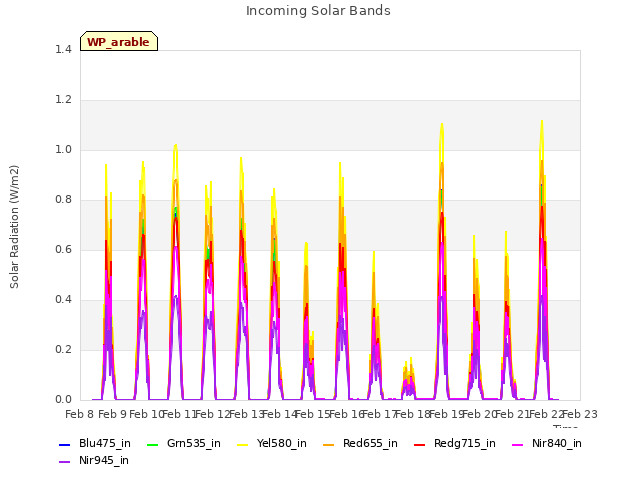
Task: Click the 0.0 y-axis tick label
Action: [x=63, y=400]
